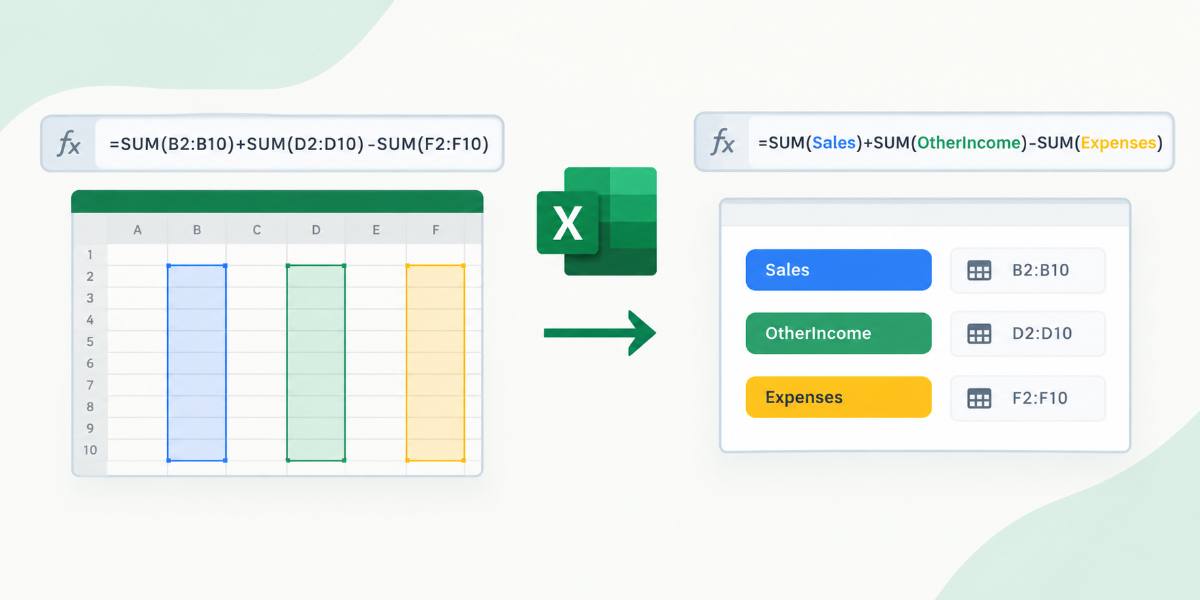Click the D2:D10 range reference field
The image size is (1200, 600).
(1028, 334)
